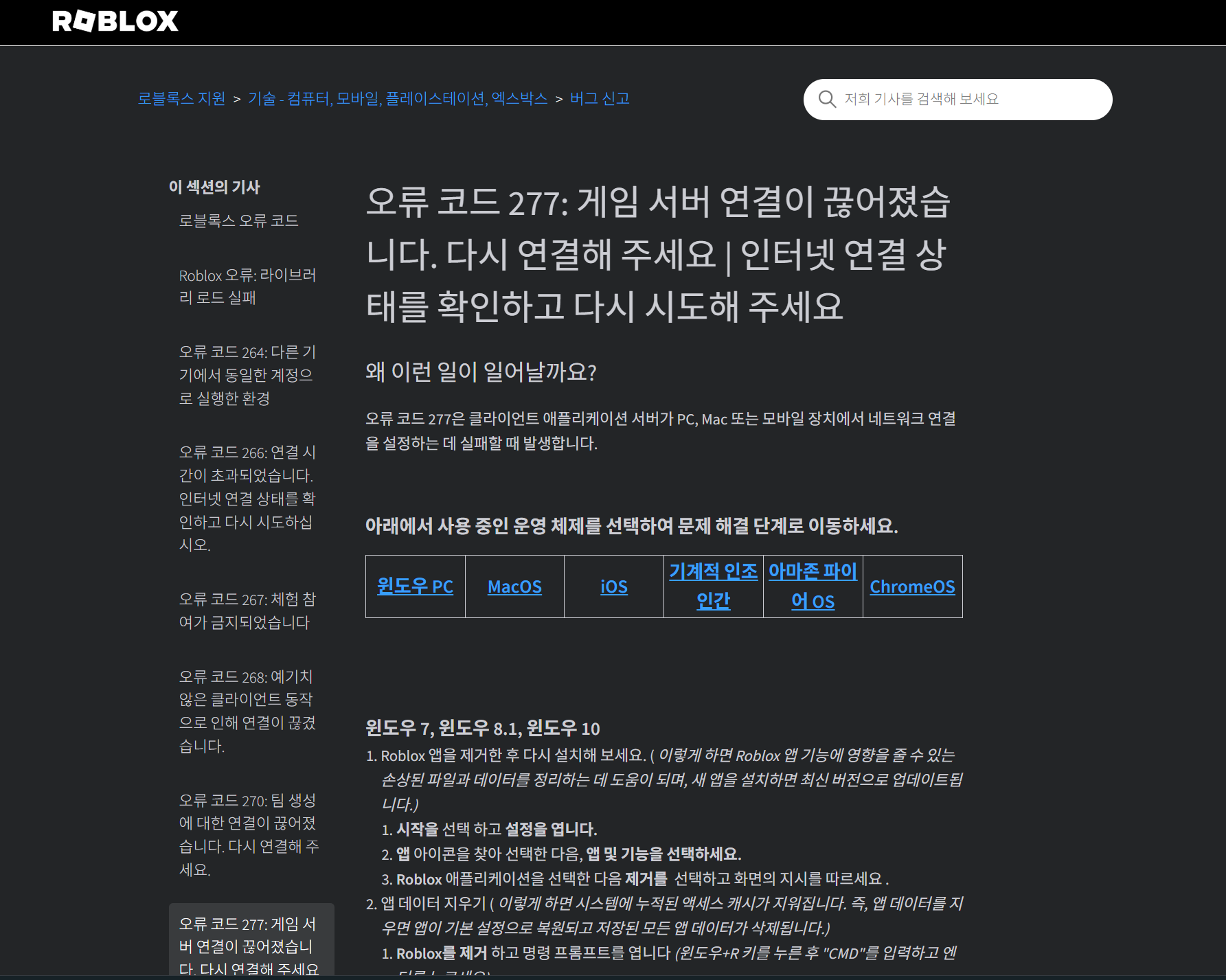The image size is (1226, 980).
Task: Open 로블록스 지원 breadcrumb link
Action: pyautogui.click(x=181, y=98)
